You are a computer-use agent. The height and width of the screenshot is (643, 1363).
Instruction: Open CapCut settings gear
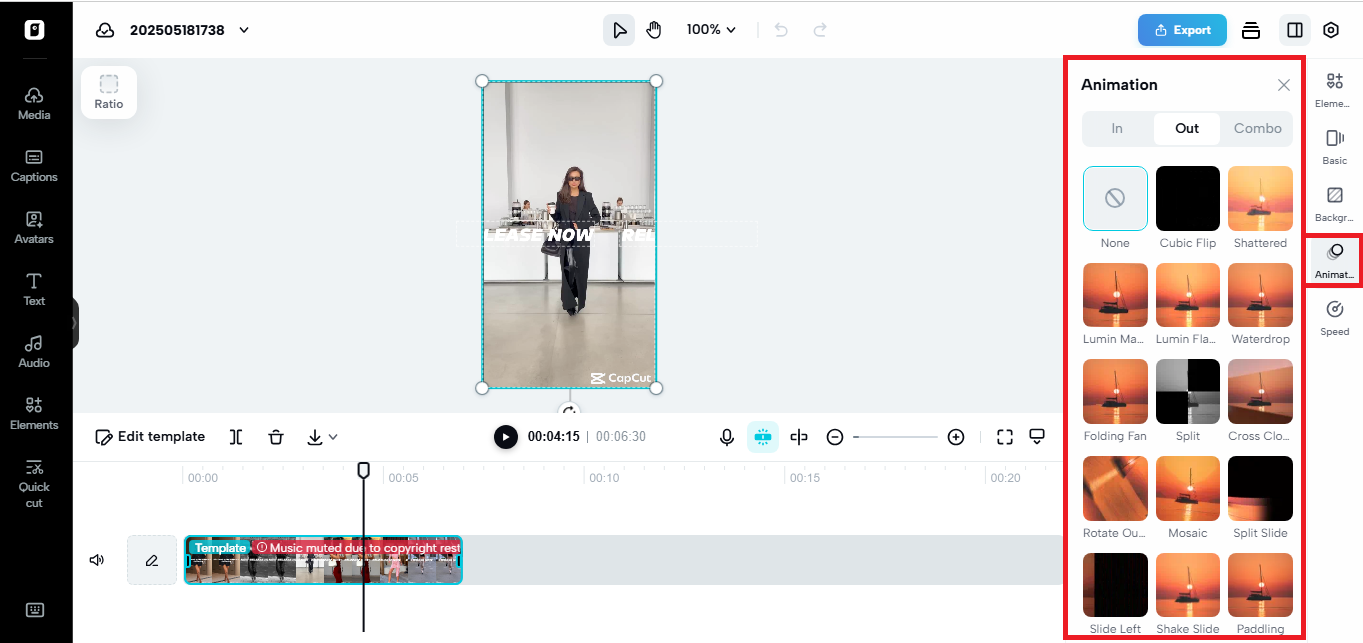click(x=1331, y=30)
